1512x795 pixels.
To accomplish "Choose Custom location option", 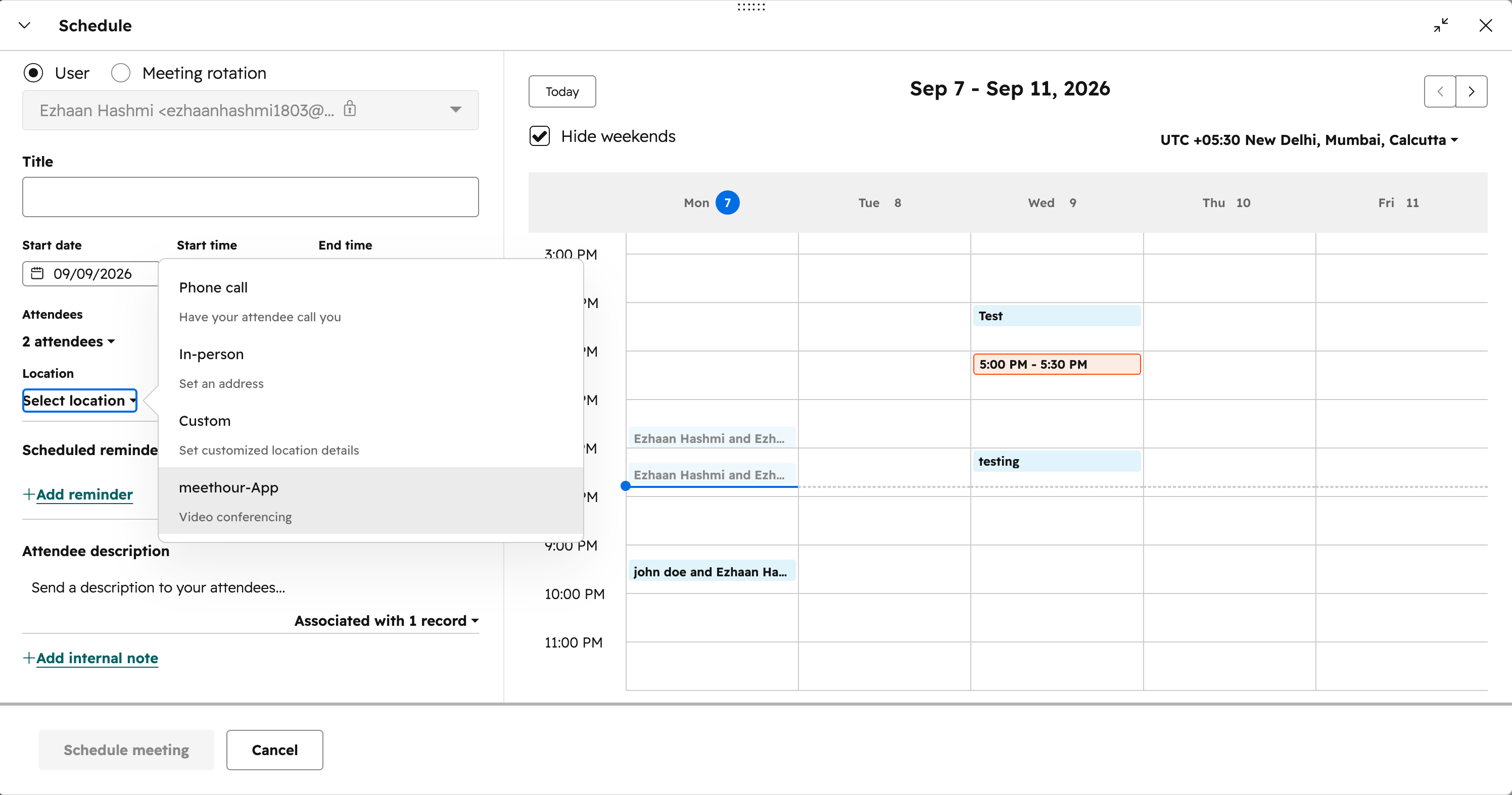I will 371,435.
